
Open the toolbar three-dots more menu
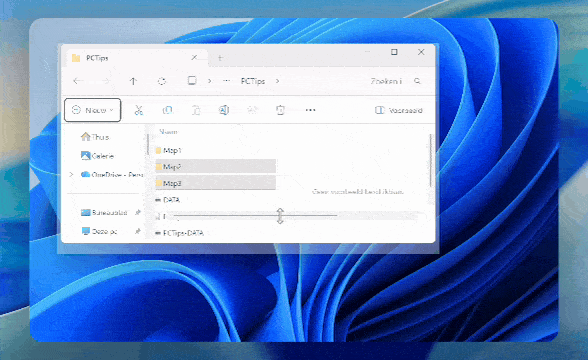pos(310,110)
